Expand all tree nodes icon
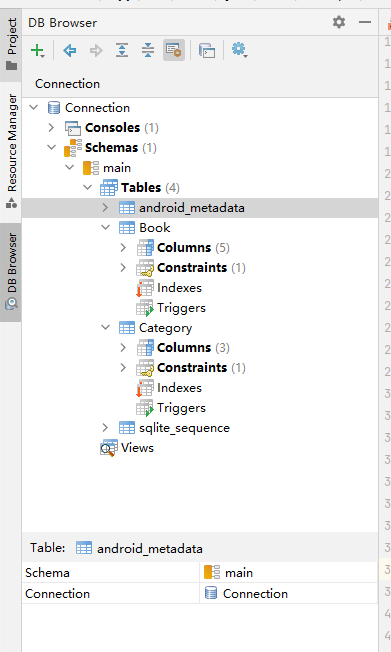The image size is (391, 652). coord(122,50)
